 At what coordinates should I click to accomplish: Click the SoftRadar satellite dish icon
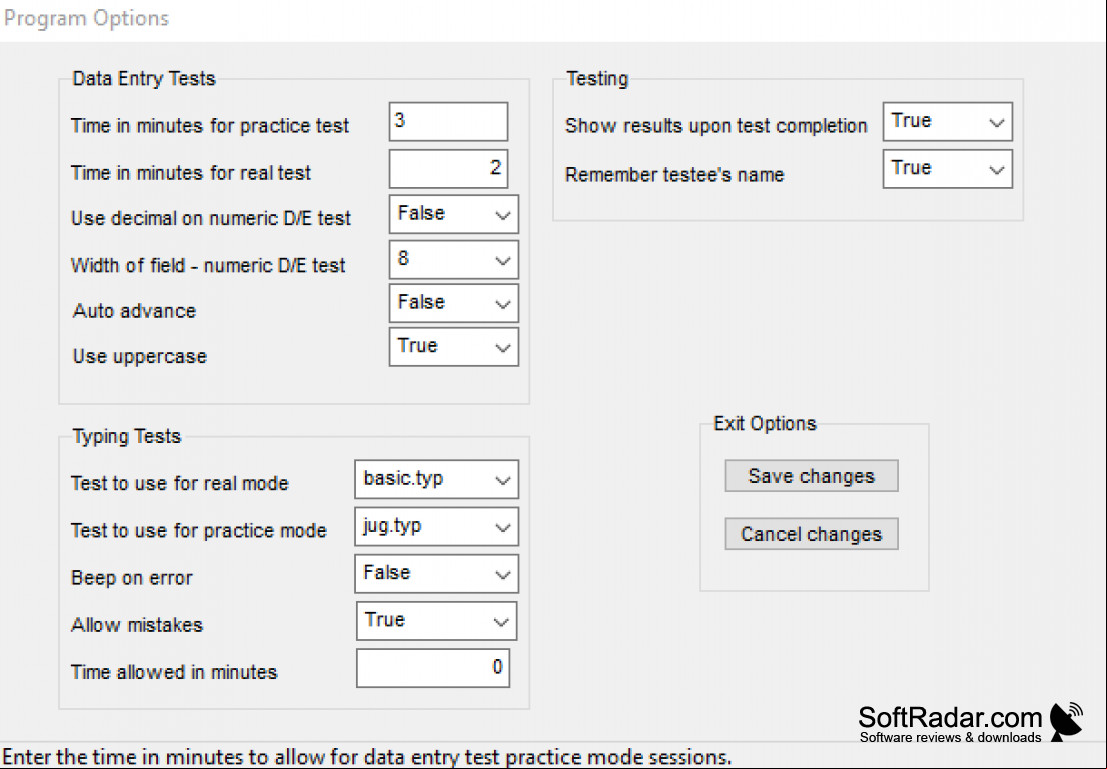click(1067, 722)
